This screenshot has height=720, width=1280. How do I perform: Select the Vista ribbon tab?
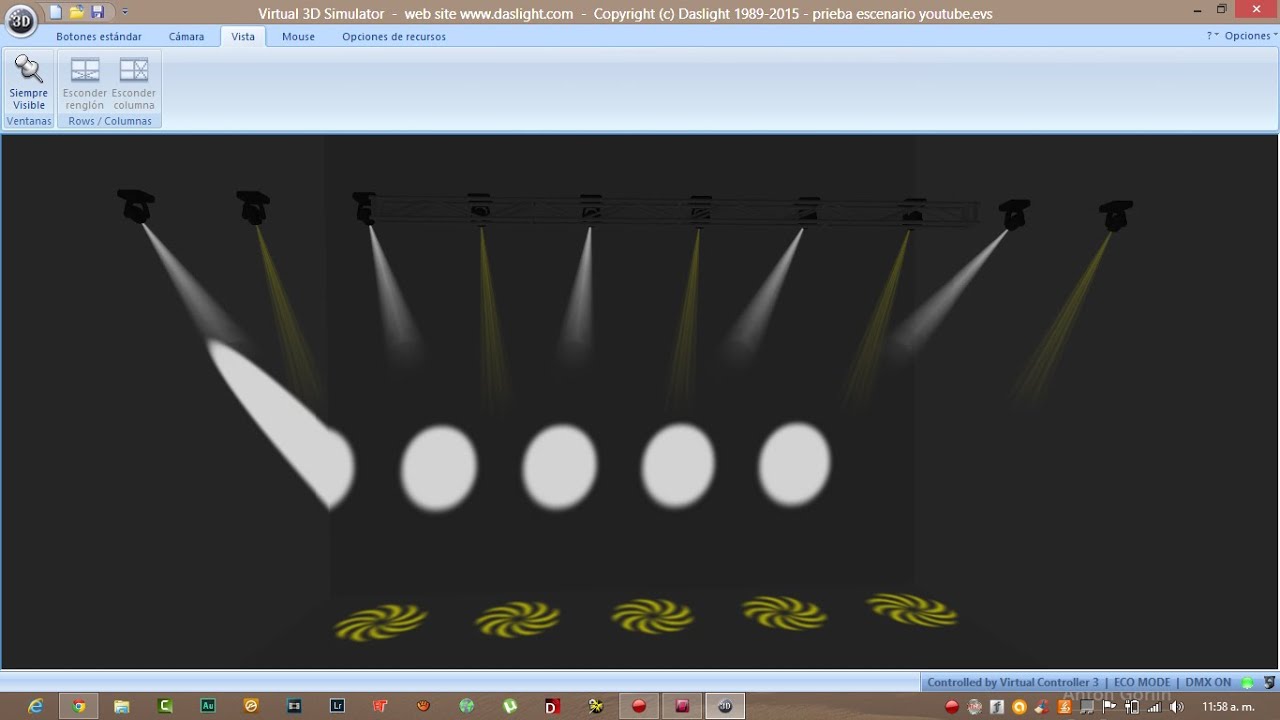click(x=243, y=36)
